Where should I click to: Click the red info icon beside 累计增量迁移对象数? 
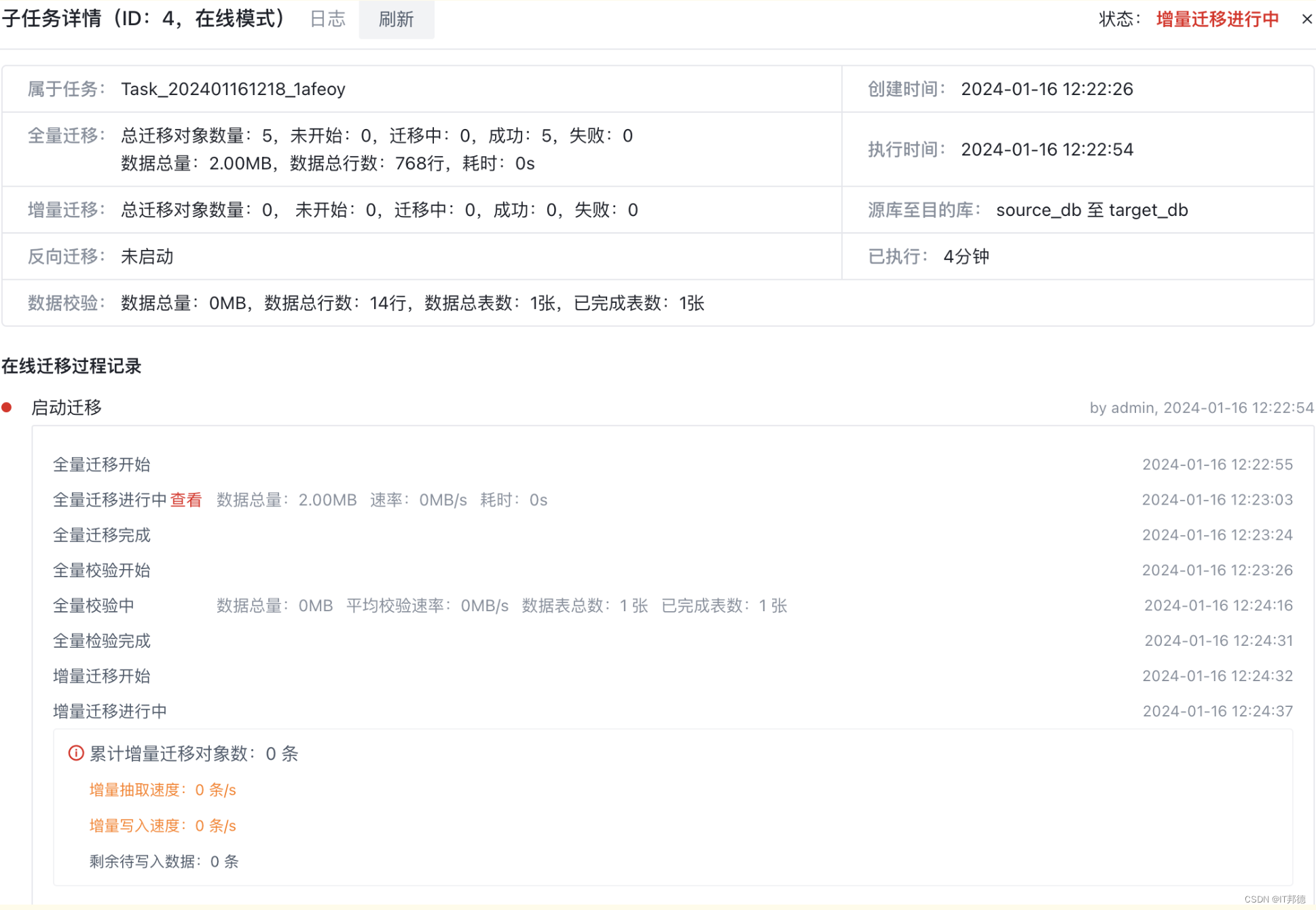click(x=76, y=753)
